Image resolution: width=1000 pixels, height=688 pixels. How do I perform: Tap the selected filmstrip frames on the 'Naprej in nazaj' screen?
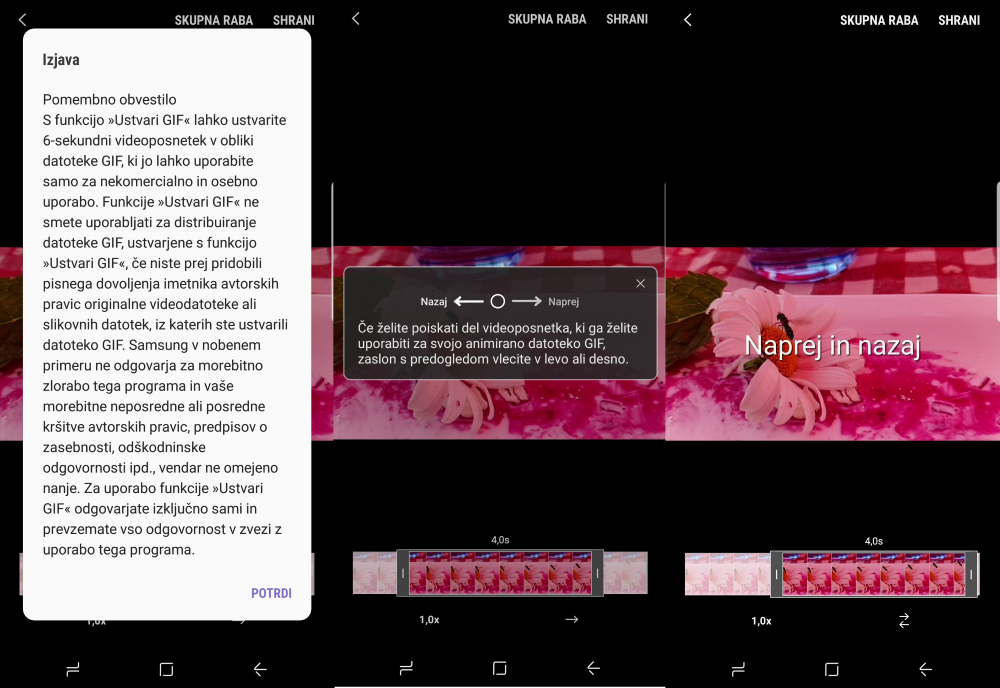(x=874, y=575)
